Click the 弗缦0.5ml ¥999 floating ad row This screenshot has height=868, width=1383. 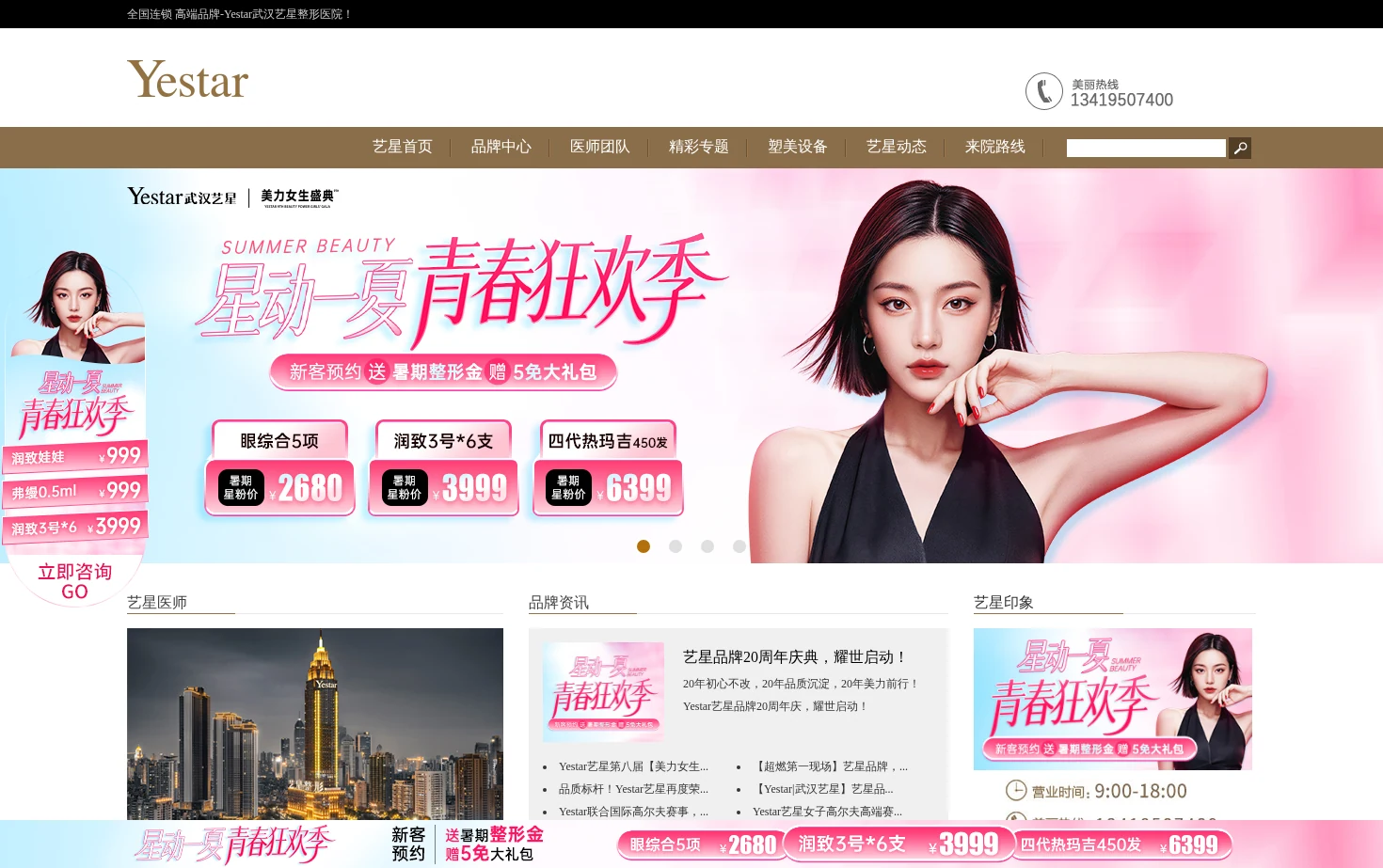pos(75,491)
